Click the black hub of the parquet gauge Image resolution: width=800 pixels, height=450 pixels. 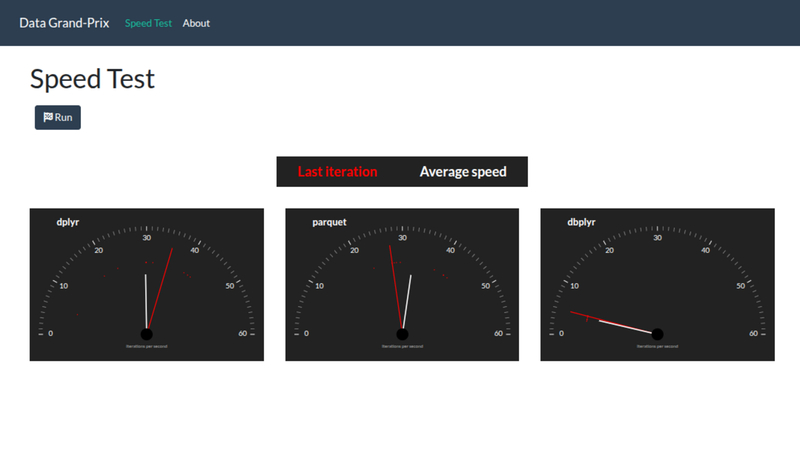point(402,334)
